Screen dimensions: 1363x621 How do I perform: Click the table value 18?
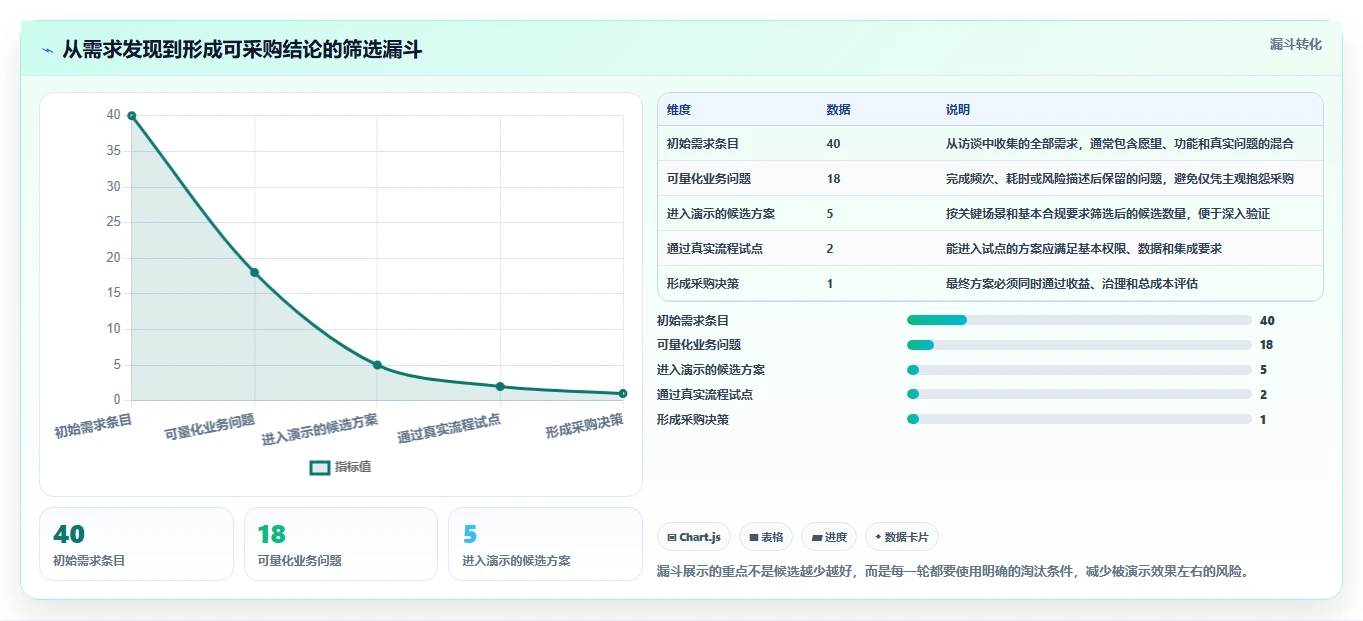[834, 179]
